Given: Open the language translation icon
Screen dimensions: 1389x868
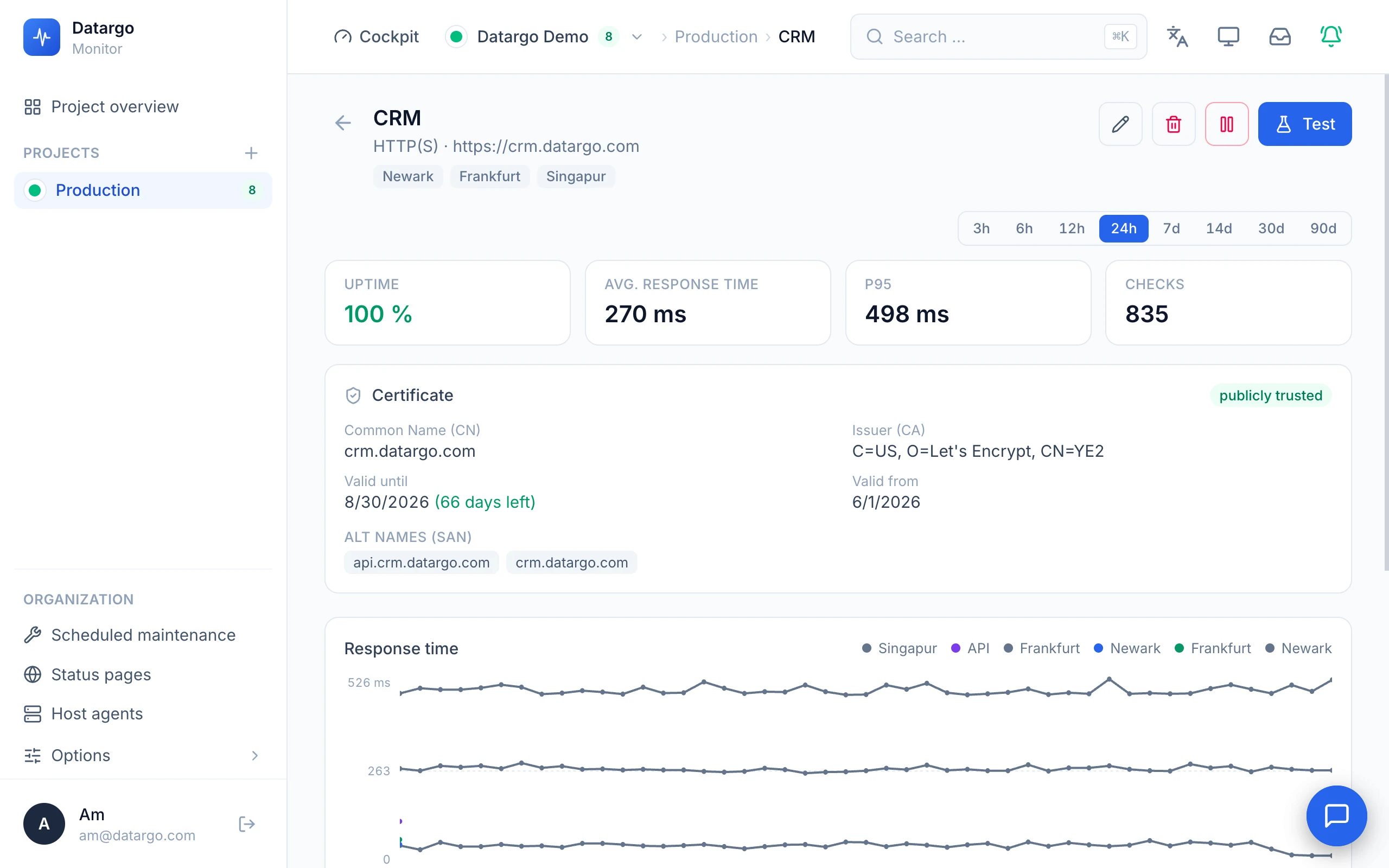Looking at the screenshot, I should [x=1177, y=37].
